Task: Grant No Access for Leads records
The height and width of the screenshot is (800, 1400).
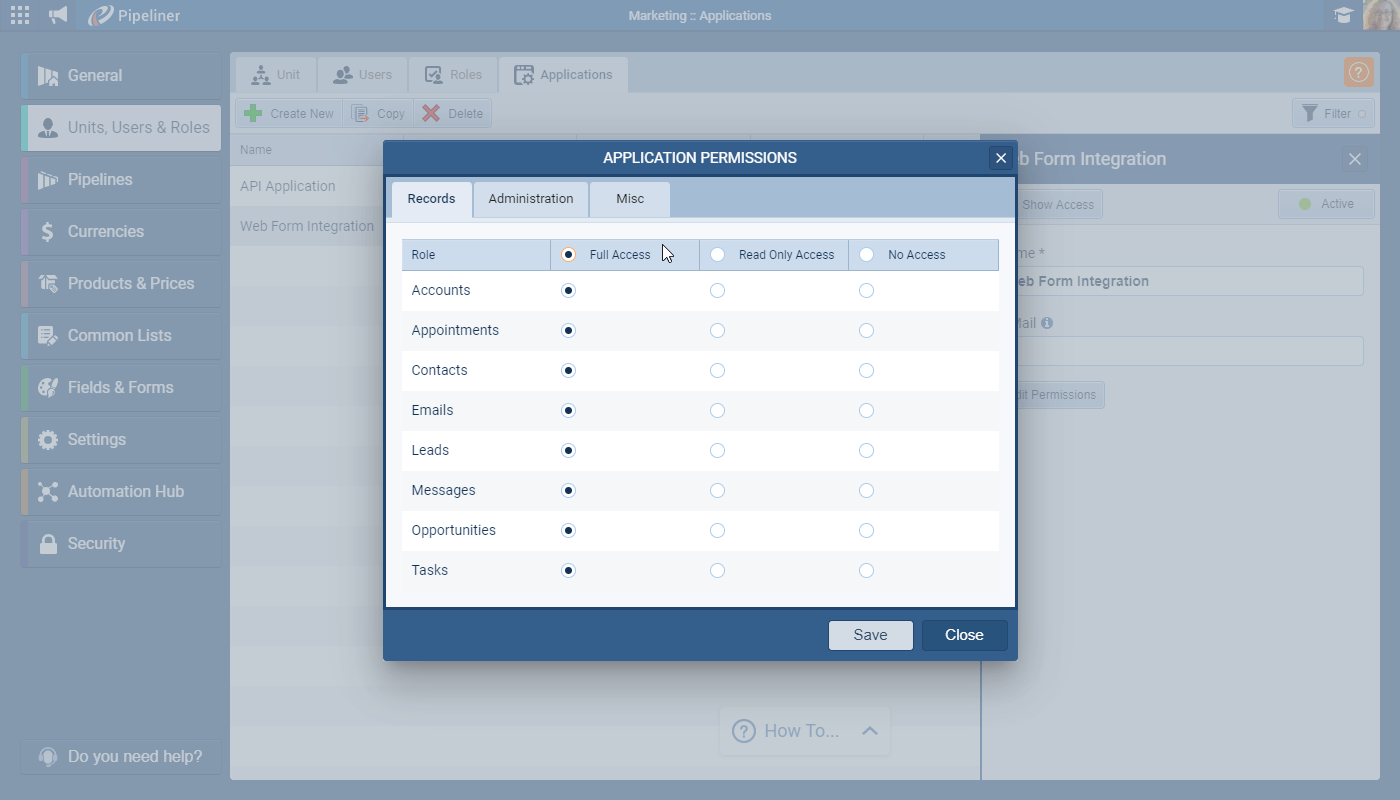Action: click(866, 450)
